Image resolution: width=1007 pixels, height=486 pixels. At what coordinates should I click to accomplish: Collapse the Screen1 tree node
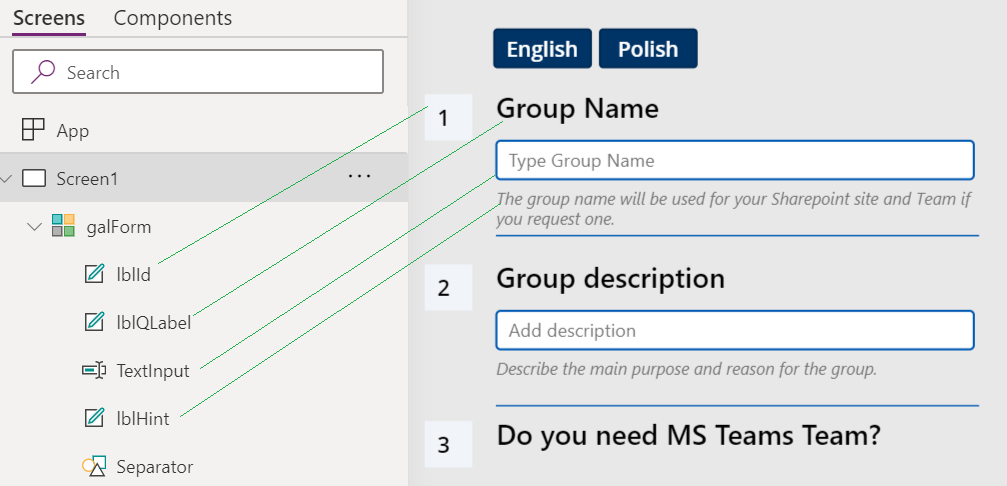pyautogui.click(x=8, y=179)
